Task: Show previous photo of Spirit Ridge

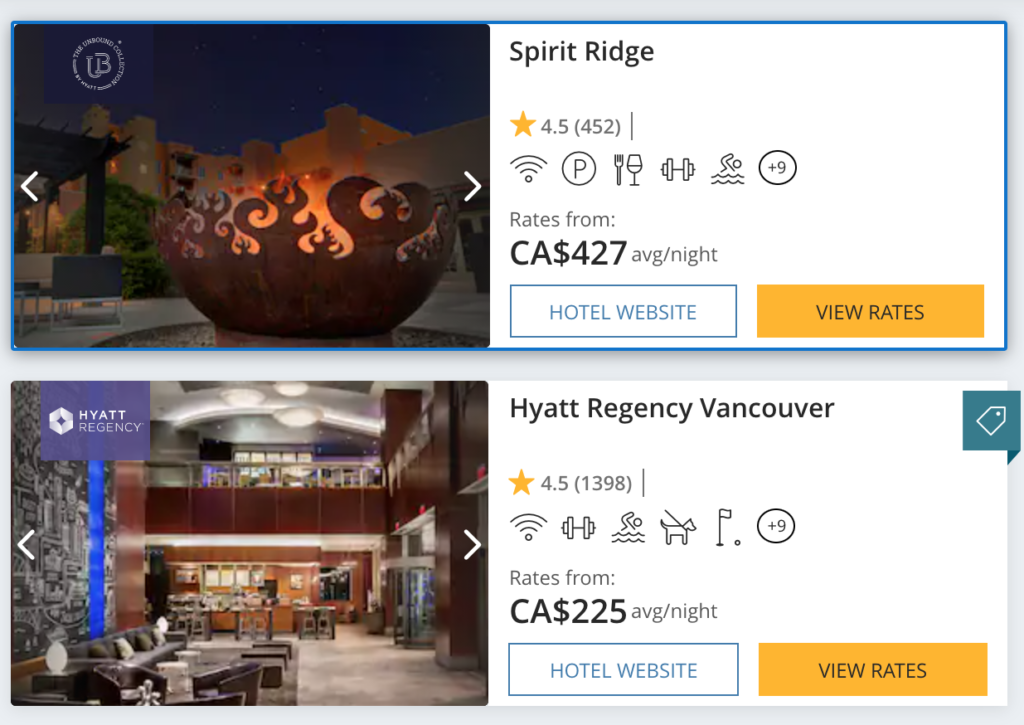Action: (x=30, y=186)
